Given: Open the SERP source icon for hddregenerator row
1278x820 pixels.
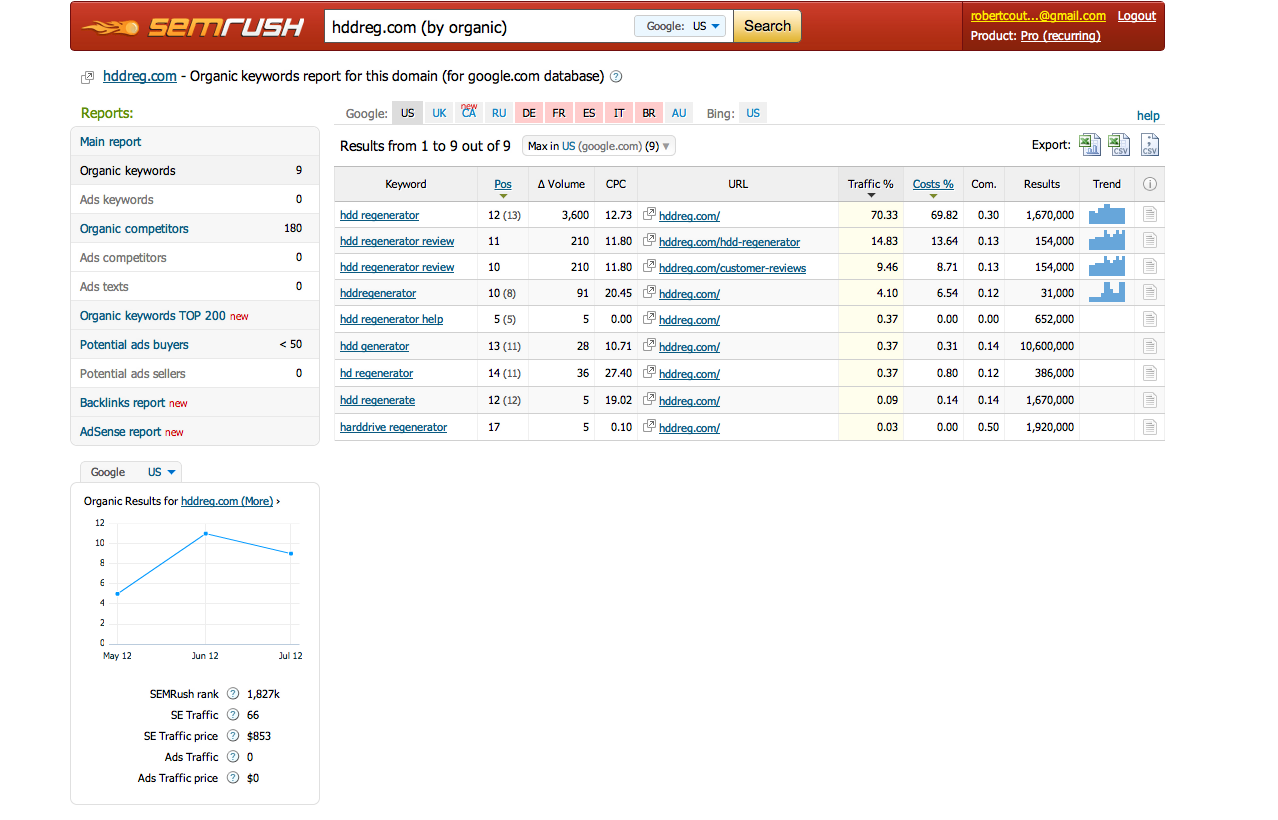Looking at the screenshot, I should (1150, 293).
